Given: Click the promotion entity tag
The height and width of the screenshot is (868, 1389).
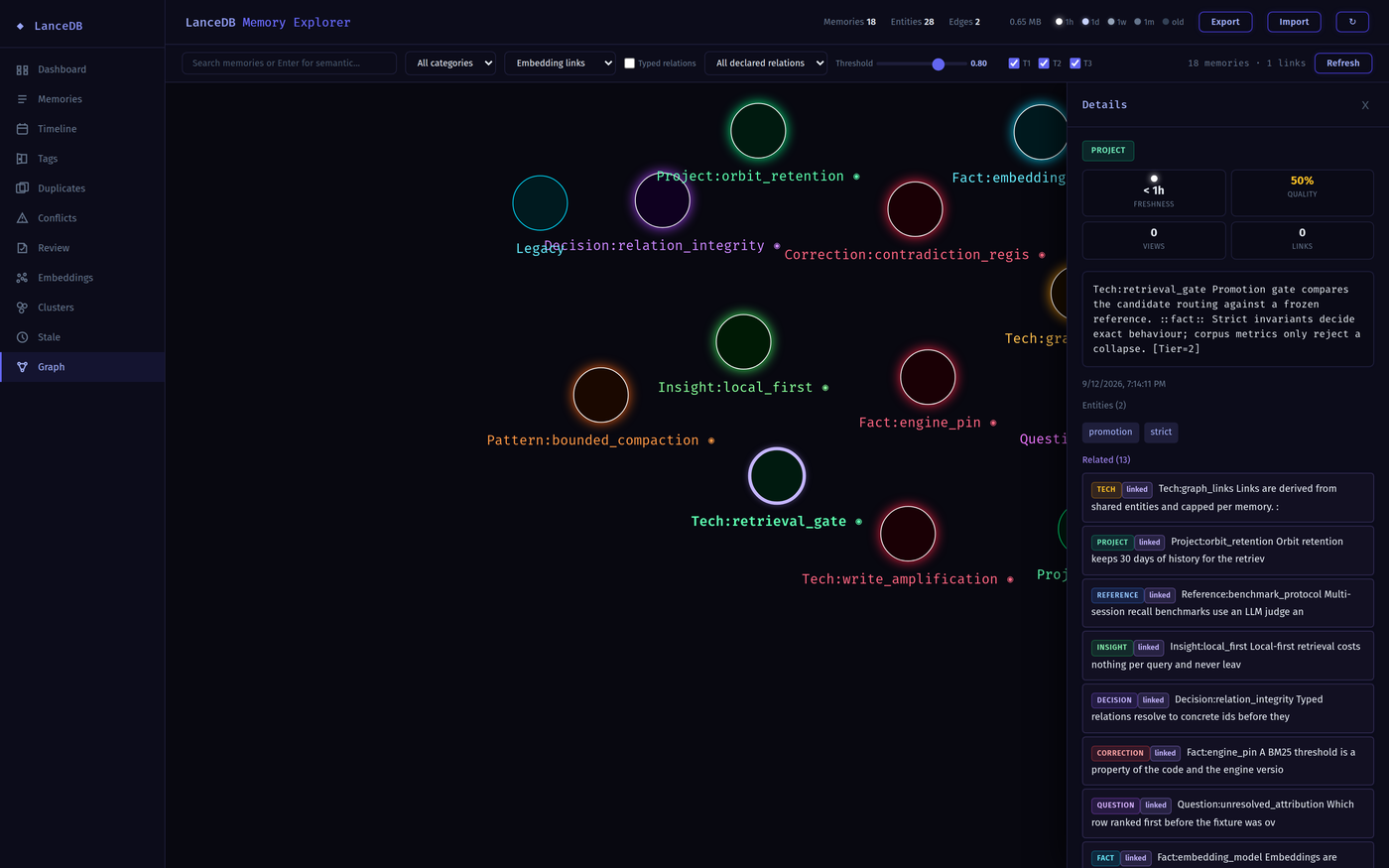Looking at the screenshot, I should click(1110, 433).
